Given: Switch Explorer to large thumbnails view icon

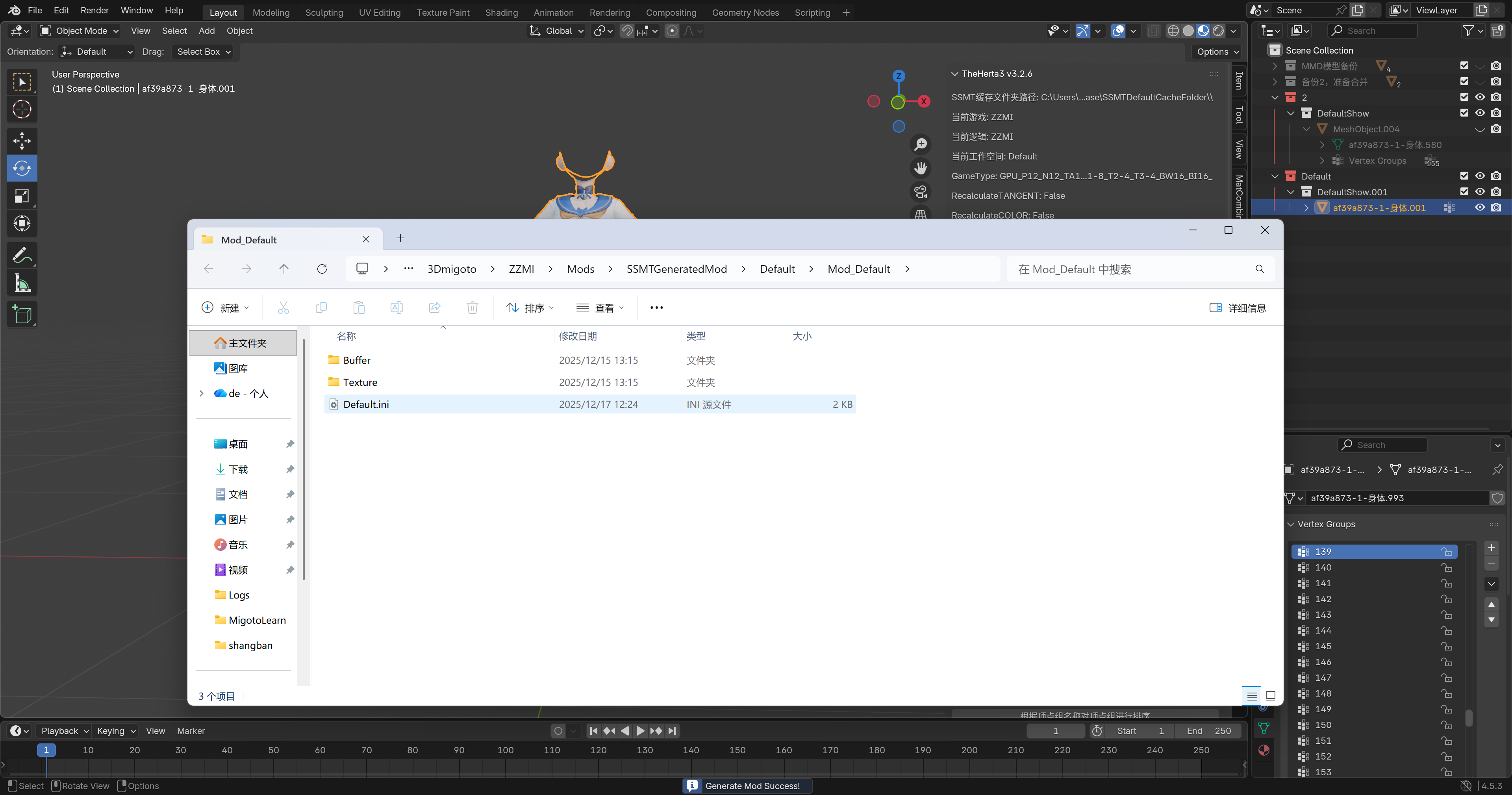Looking at the screenshot, I should tap(1271, 696).
